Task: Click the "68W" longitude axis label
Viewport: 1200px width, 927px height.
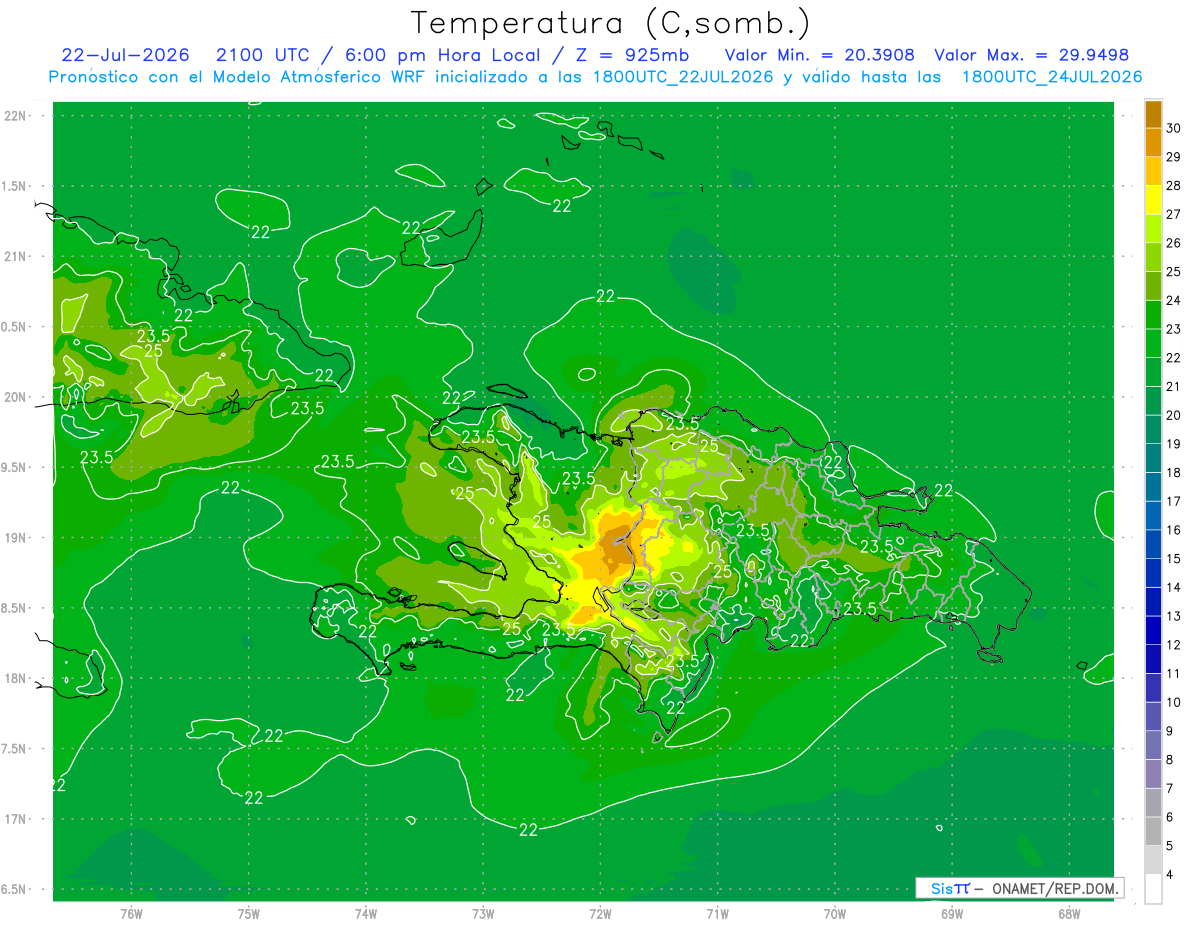Action: pos(1069,914)
